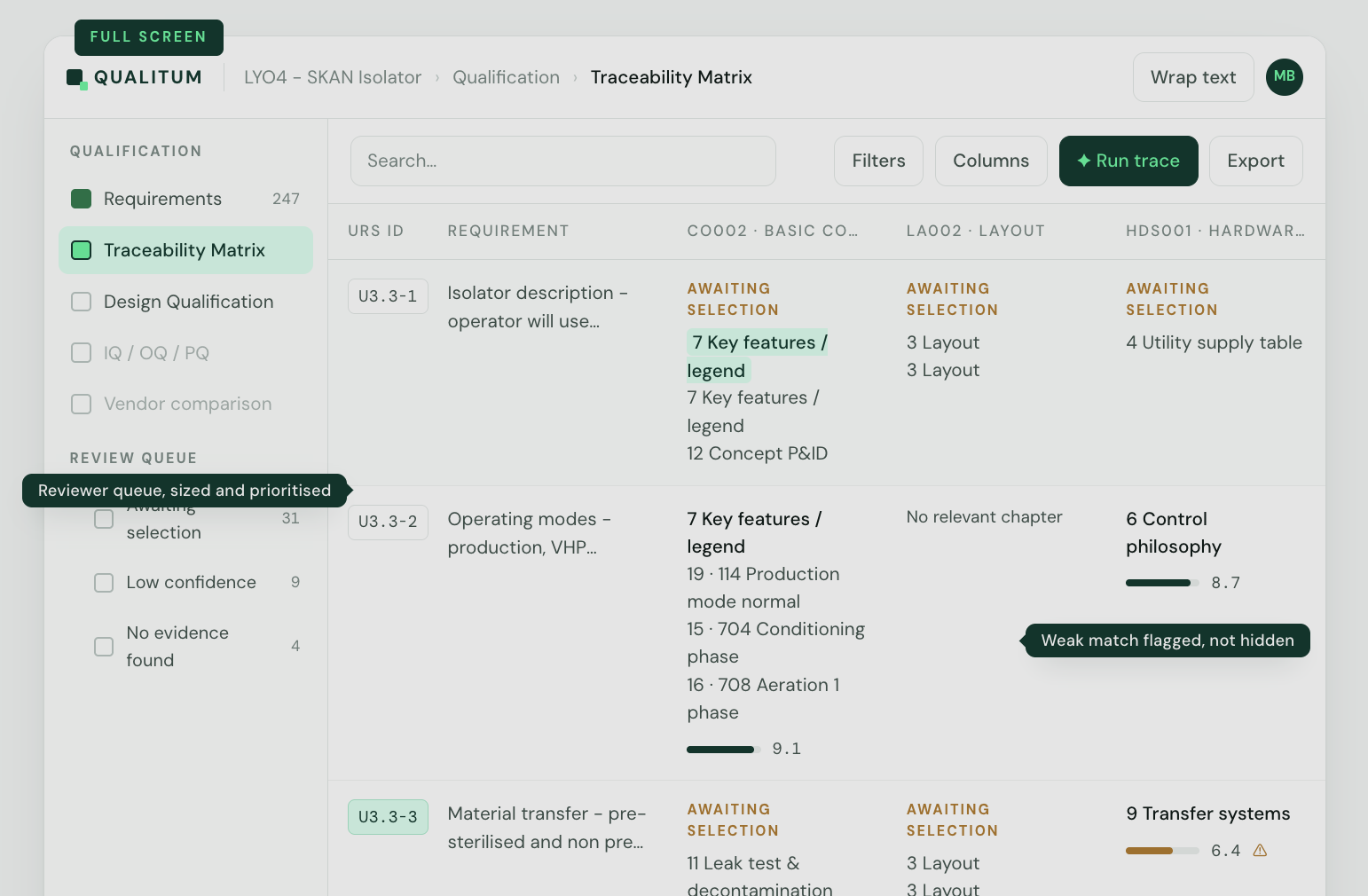1368x896 pixels.
Task: Open Vendor comparison section
Action: click(185, 404)
